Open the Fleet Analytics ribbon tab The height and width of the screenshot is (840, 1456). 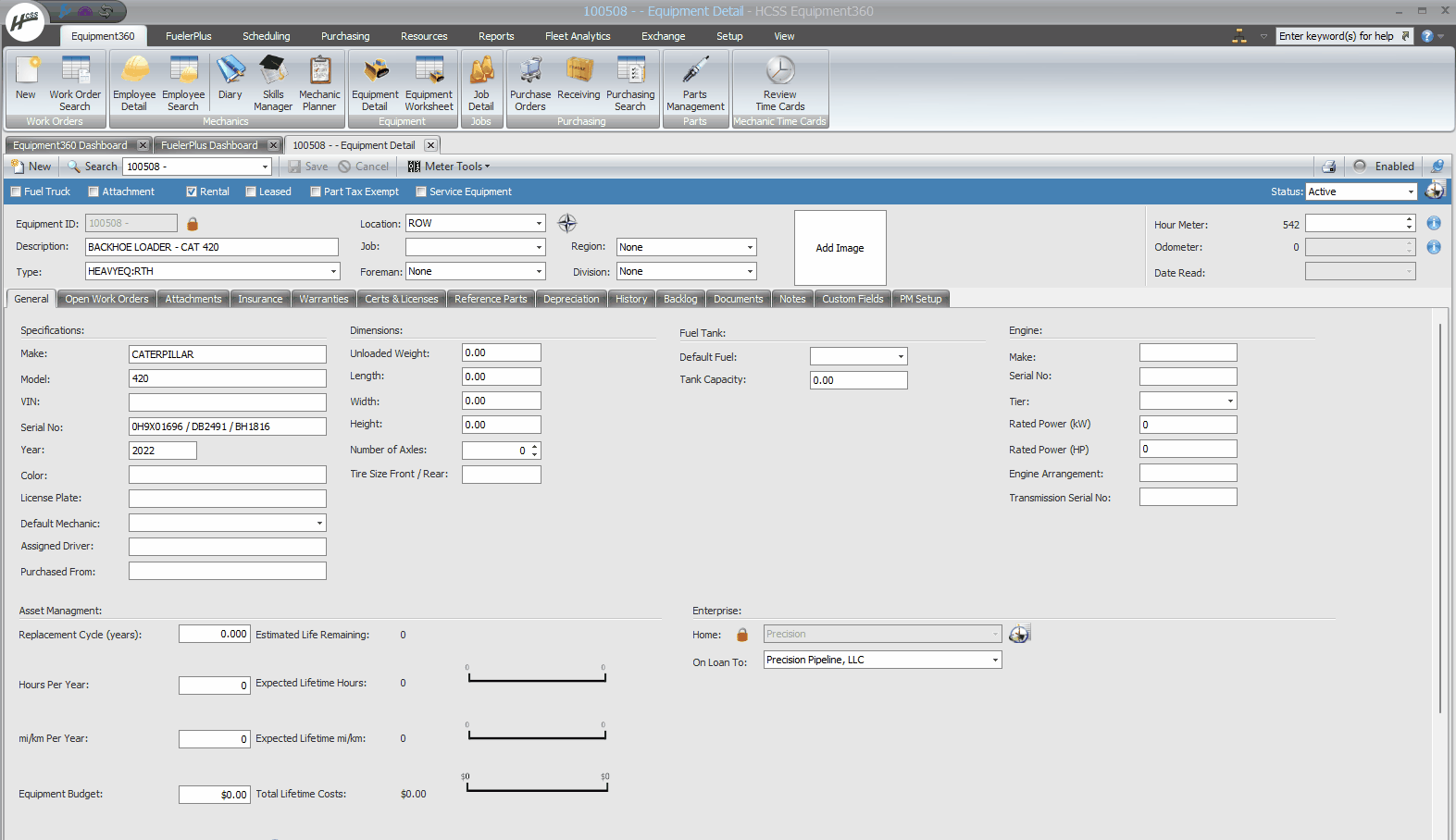click(578, 36)
